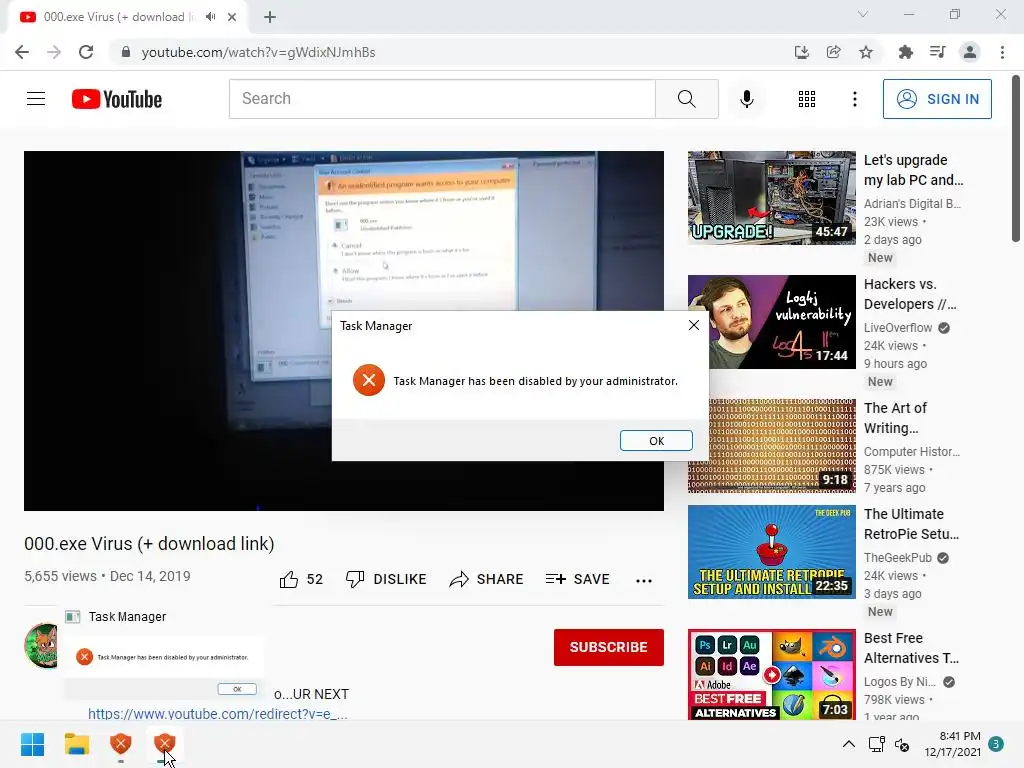Viewport: 1024px width, 768px height.
Task: Open Adobe Best Free Alternatives thumbnail
Action: [771, 675]
